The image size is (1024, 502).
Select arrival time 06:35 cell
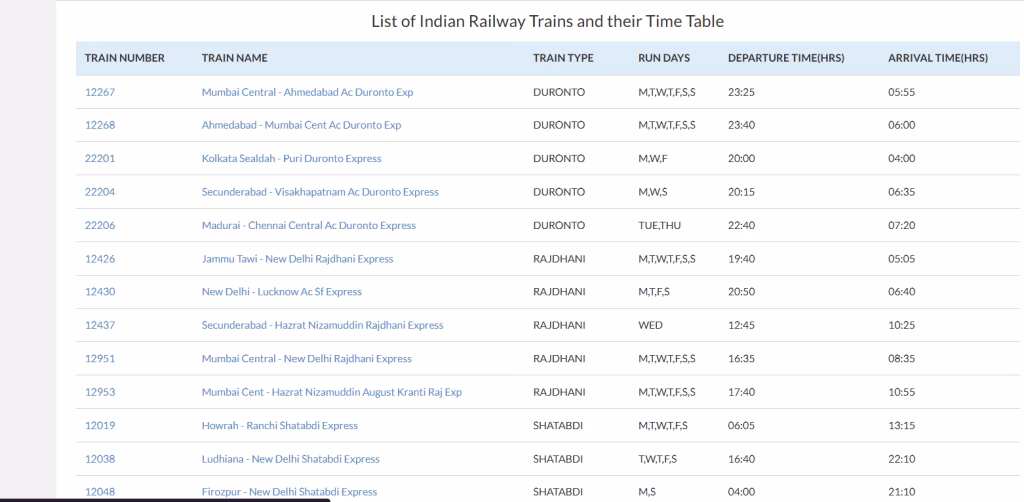[x=901, y=192]
